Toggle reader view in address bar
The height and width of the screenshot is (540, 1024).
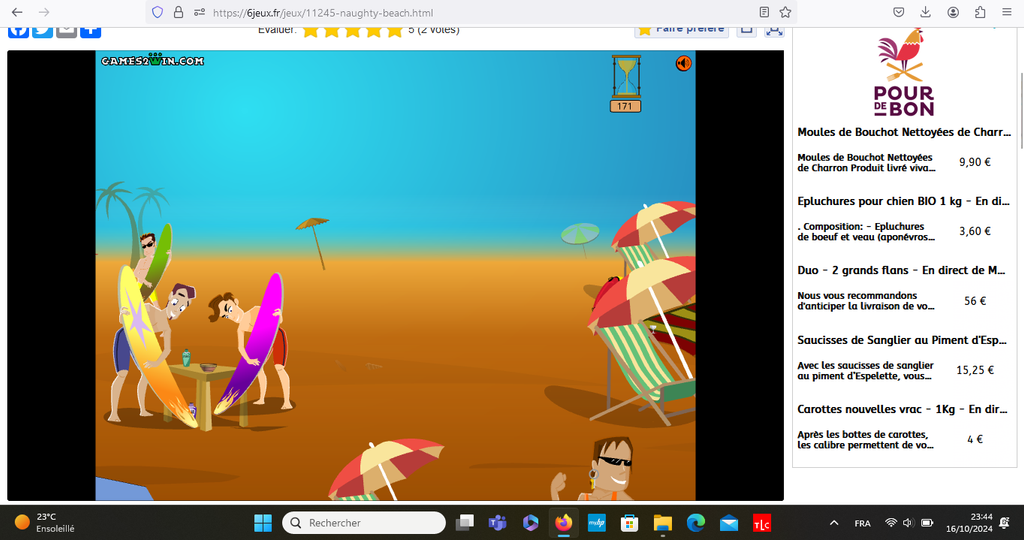click(x=764, y=12)
